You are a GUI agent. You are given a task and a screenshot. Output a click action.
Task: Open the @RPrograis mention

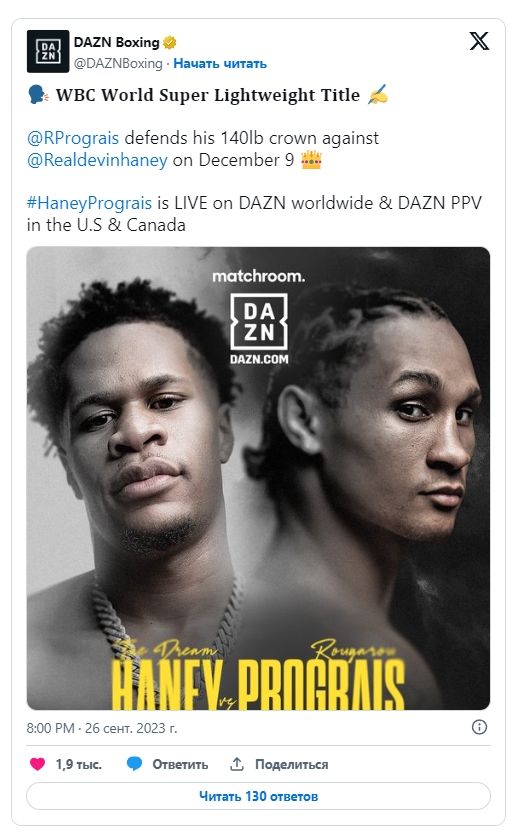coord(73,138)
